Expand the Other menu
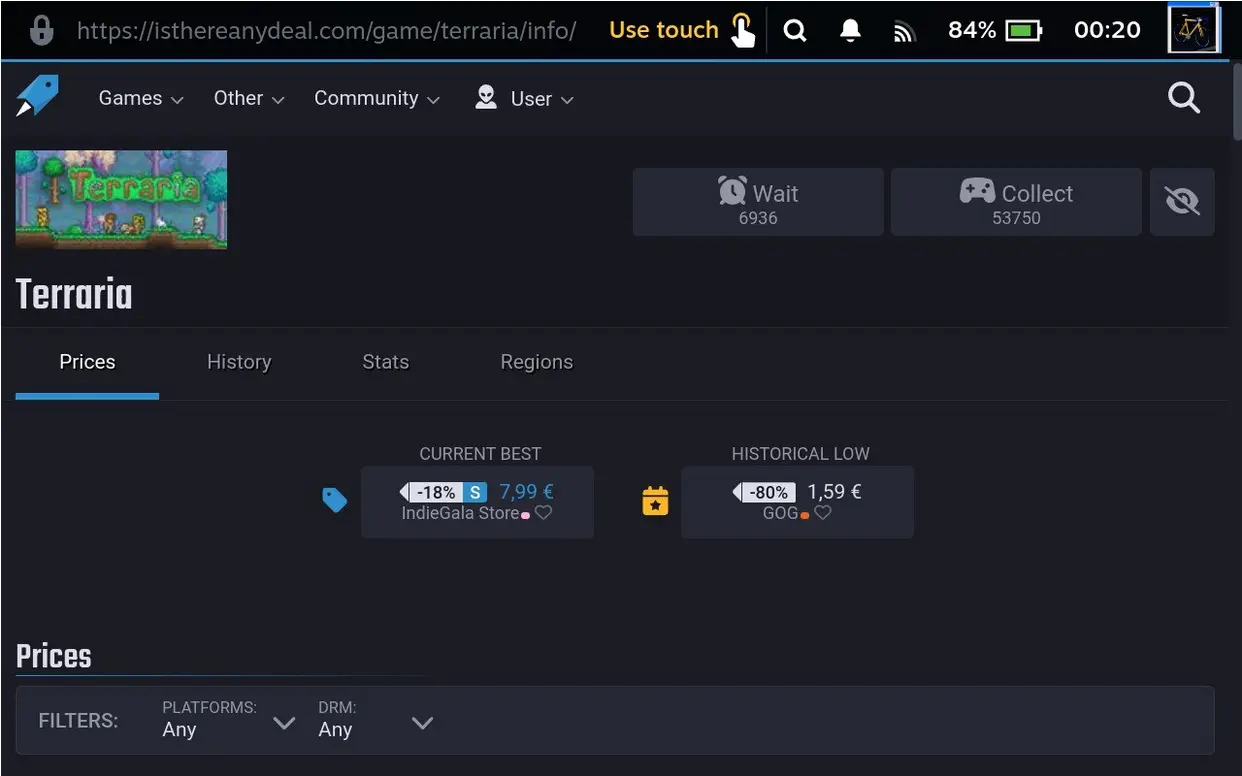Image resolution: width=1242 pixels, height=776 pixels. click(249, 98)
